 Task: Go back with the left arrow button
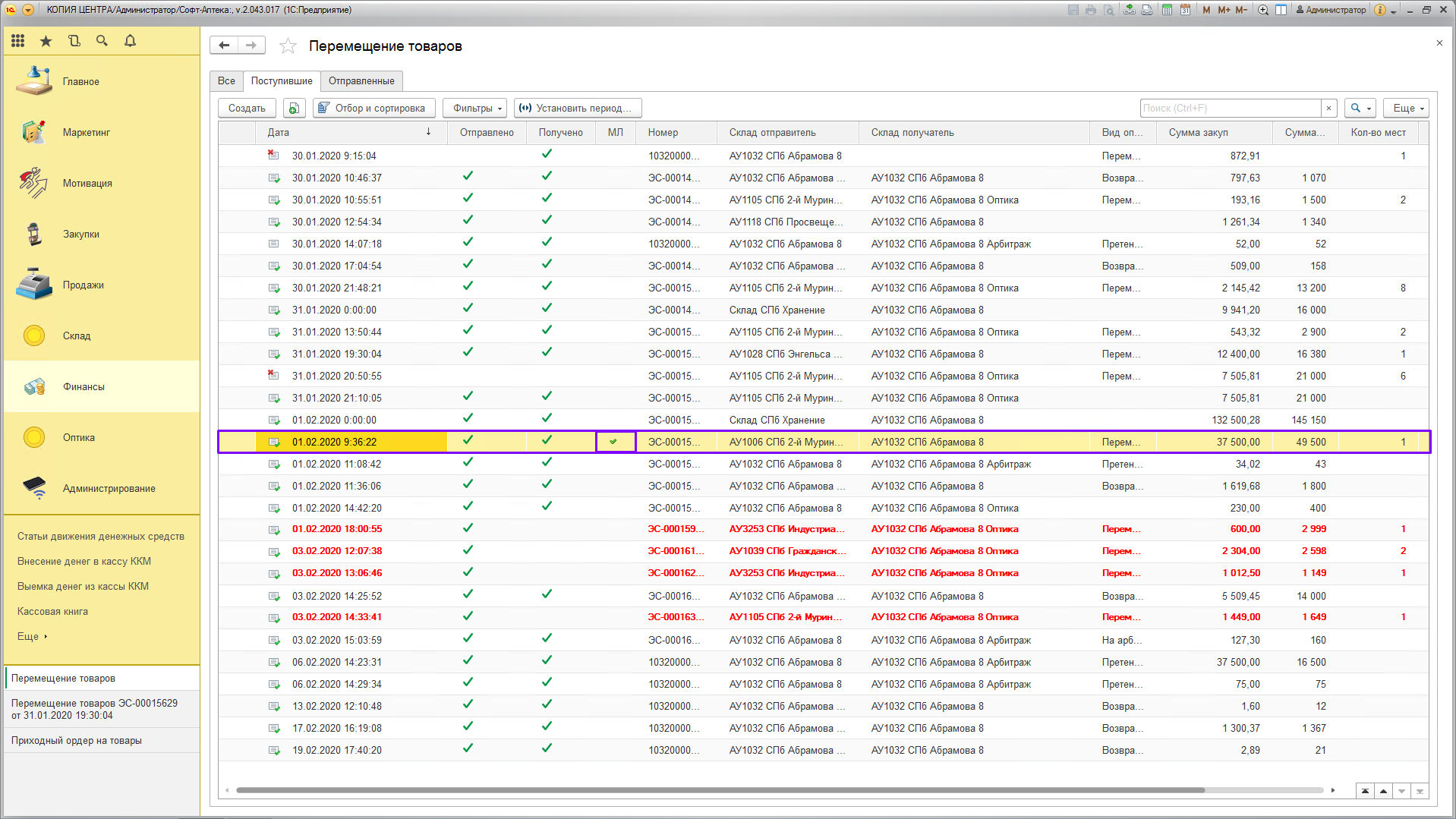[224, 46]
